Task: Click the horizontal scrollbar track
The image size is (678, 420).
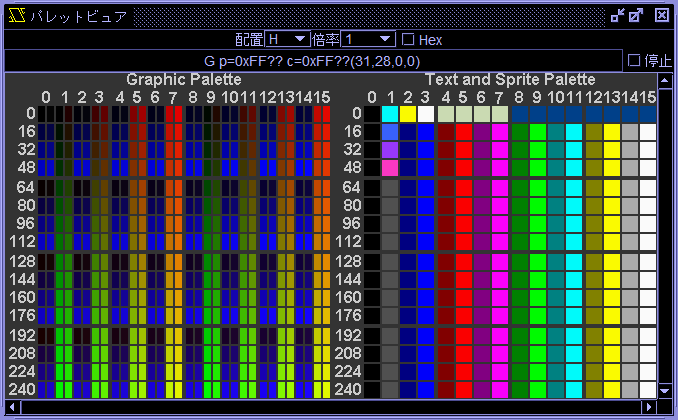Action: pyautogui.click(x=330, y=407)
